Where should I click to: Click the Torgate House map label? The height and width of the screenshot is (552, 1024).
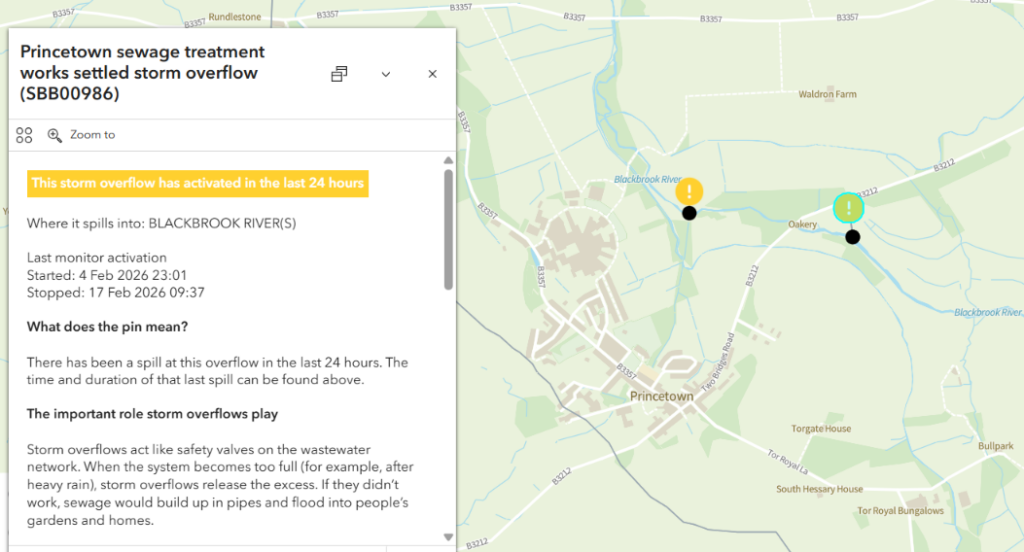821,429
